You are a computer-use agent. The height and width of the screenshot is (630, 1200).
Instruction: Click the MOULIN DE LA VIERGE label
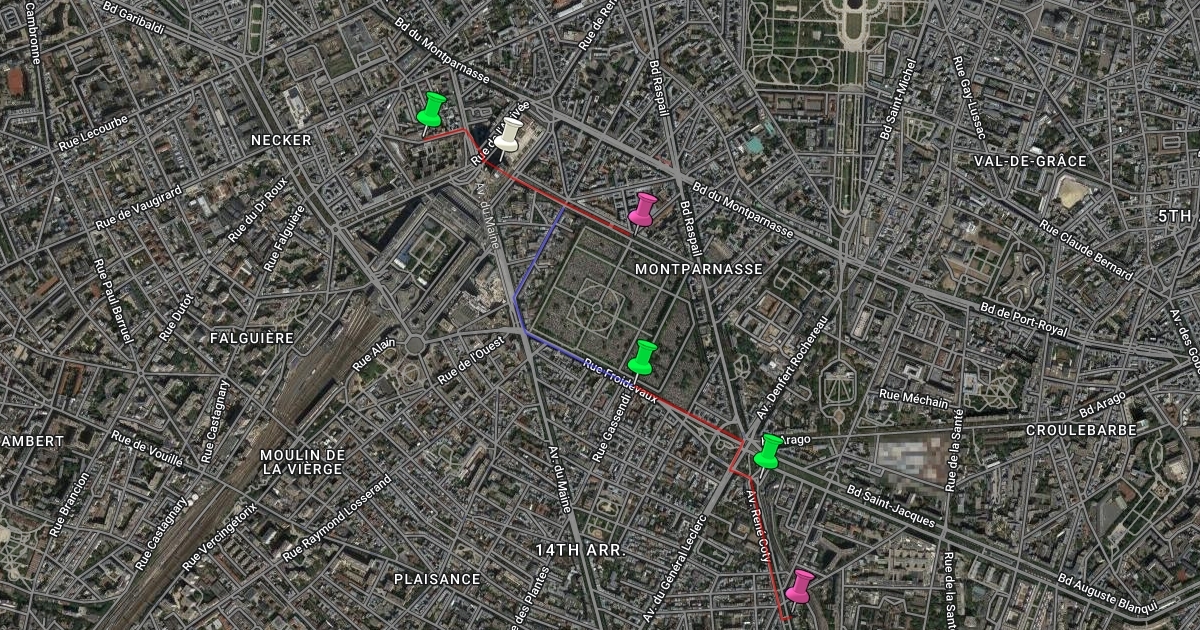(x=303, y=462)
